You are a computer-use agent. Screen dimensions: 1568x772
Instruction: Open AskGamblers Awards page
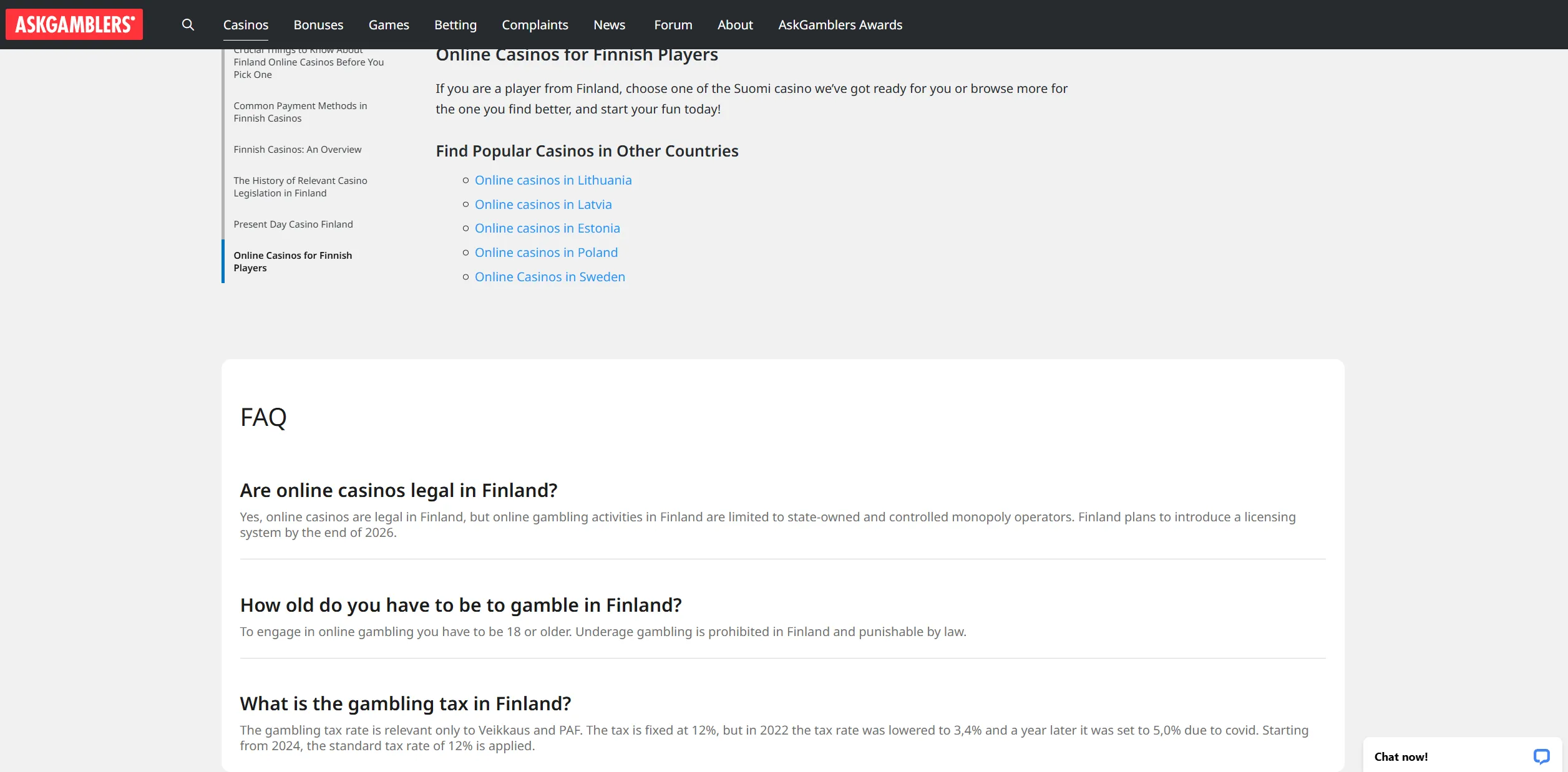click(840, 25)
